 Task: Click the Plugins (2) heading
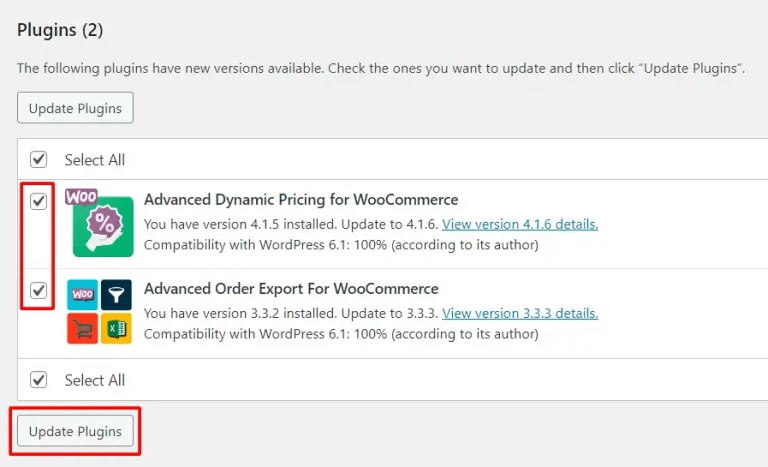(x=60, y=30)
